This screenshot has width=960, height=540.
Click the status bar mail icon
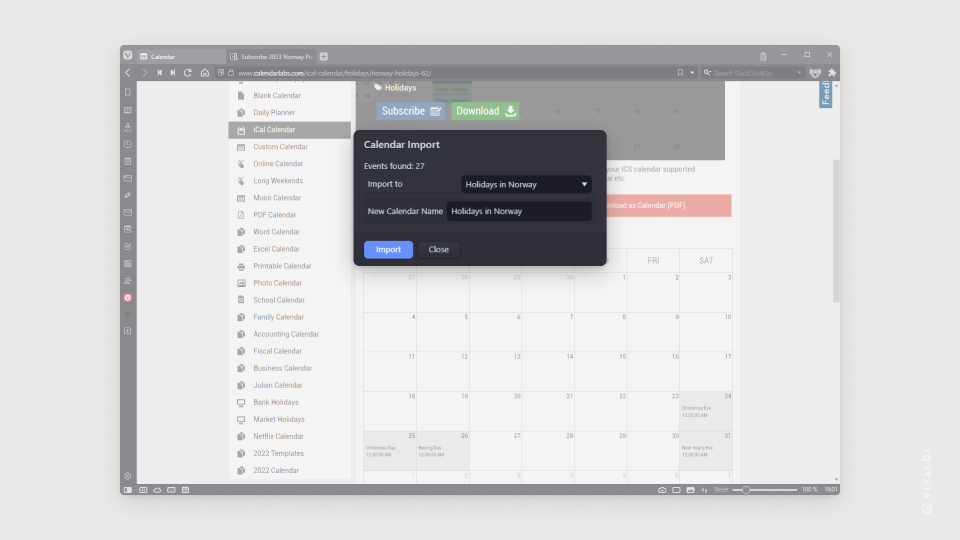(171, 490)
